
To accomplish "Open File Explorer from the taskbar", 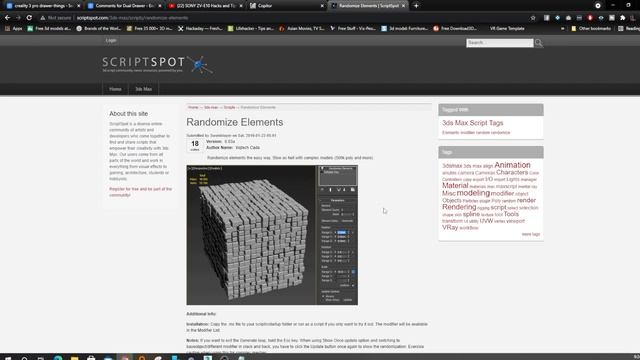I will 74,358.
